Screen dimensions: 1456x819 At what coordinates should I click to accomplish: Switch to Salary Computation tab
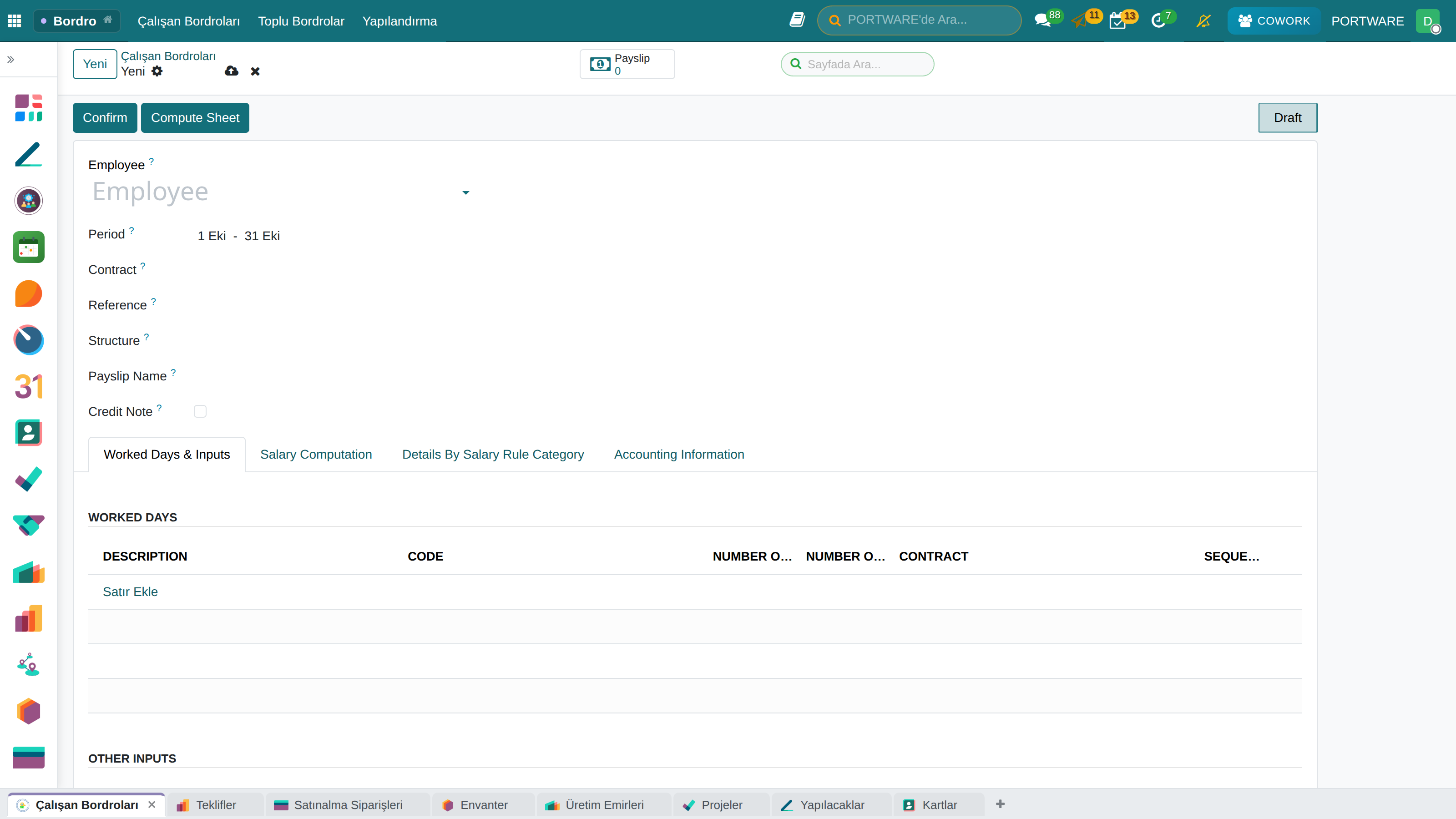(316, 455)
